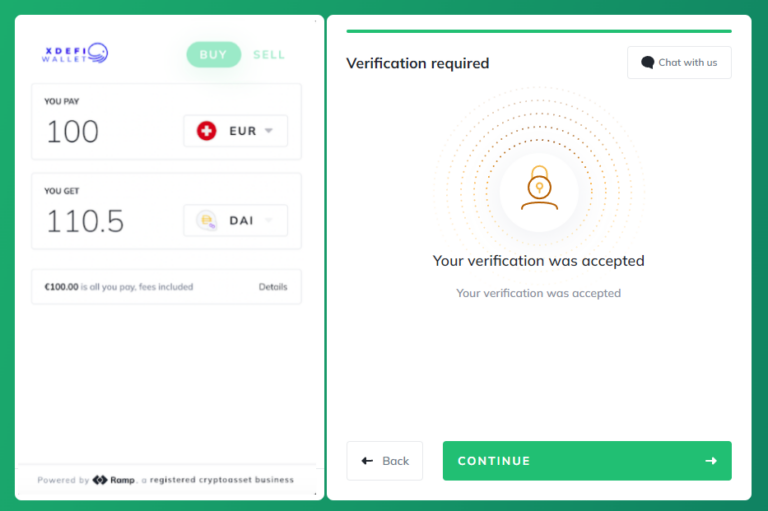Viewport: 768px width, 511px height.
Task: Switch to the SELL mode
Action: [x=269, y=54]
